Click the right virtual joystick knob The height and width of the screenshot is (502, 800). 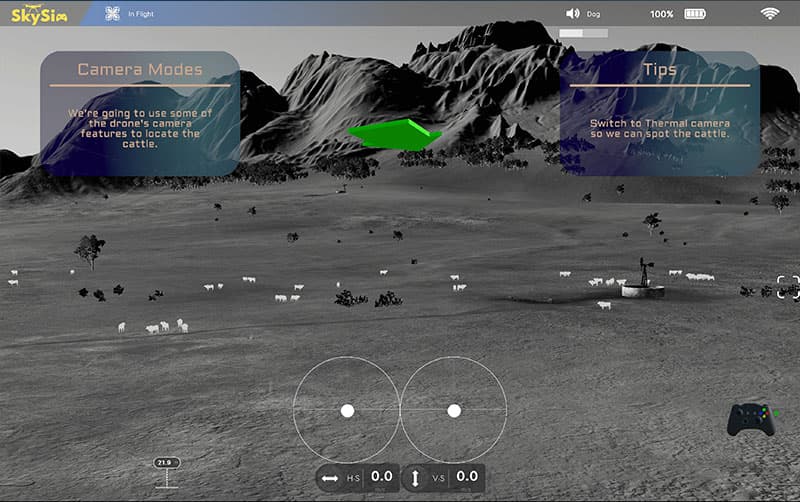454,410
